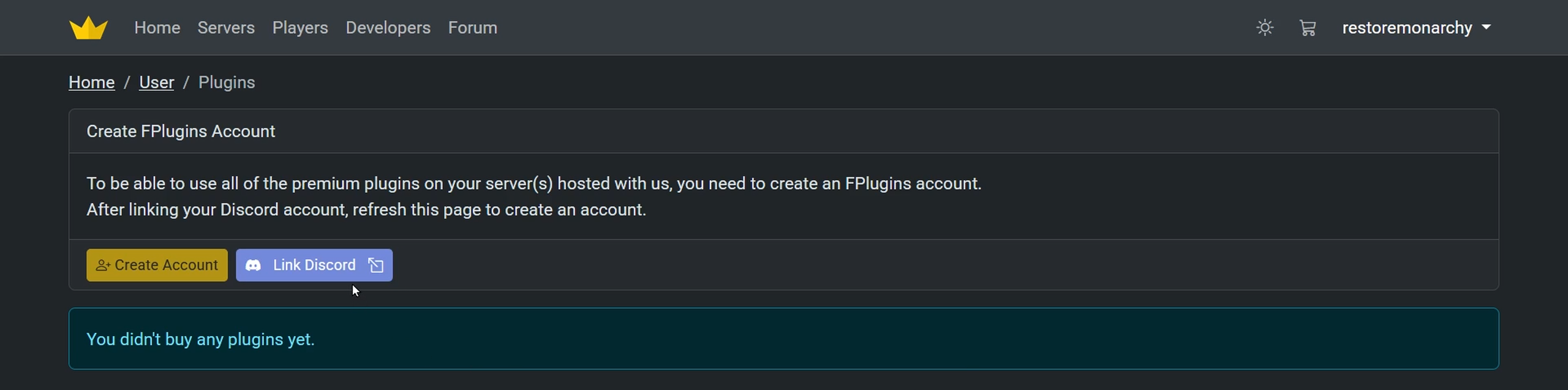The width and height of the screenshot is (1568, 390).
Task: Click the crown logo in the navbar
Action: pyautogui.click(x=88, y=28)
